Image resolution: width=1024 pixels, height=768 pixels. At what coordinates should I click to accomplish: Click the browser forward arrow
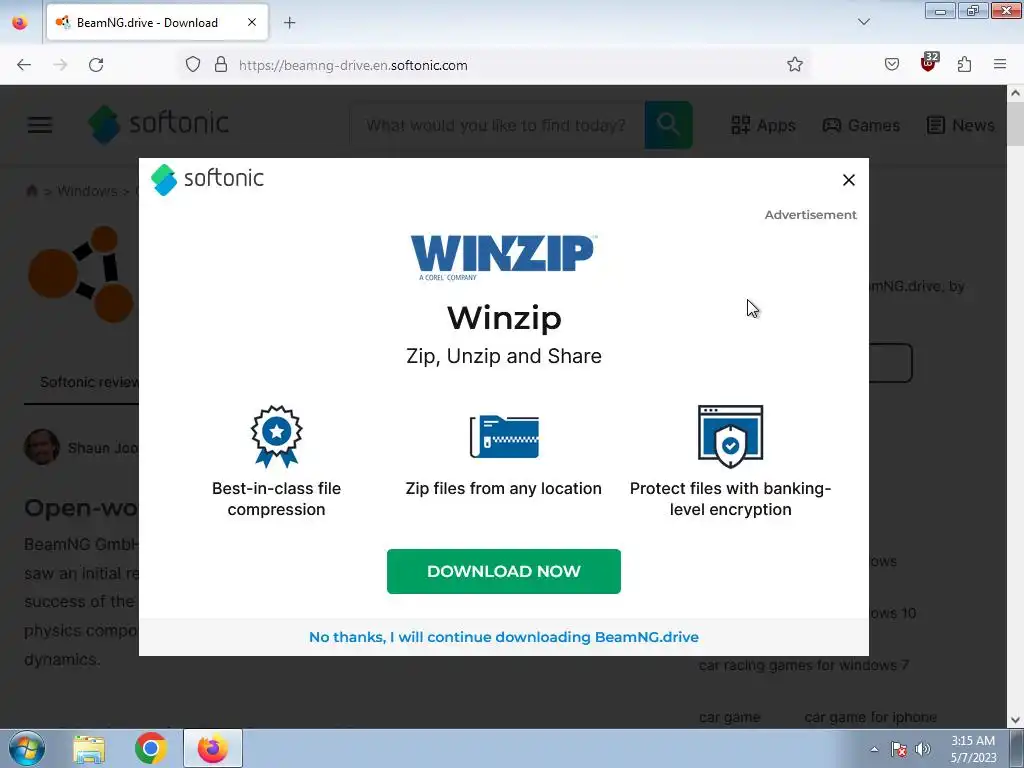(x=60, y=65)
